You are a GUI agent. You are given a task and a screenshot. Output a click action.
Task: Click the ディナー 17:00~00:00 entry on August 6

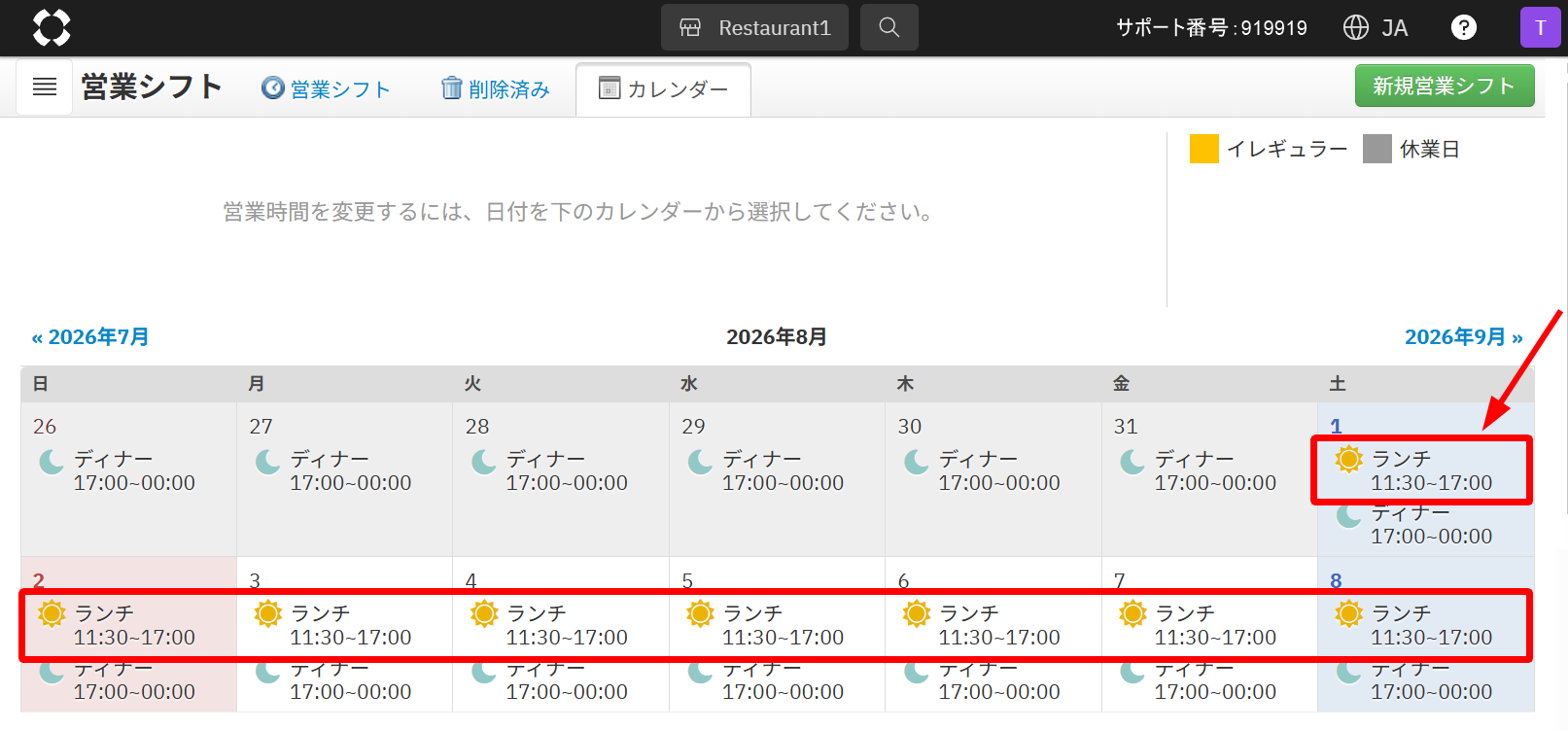click(x=981, y=680)
